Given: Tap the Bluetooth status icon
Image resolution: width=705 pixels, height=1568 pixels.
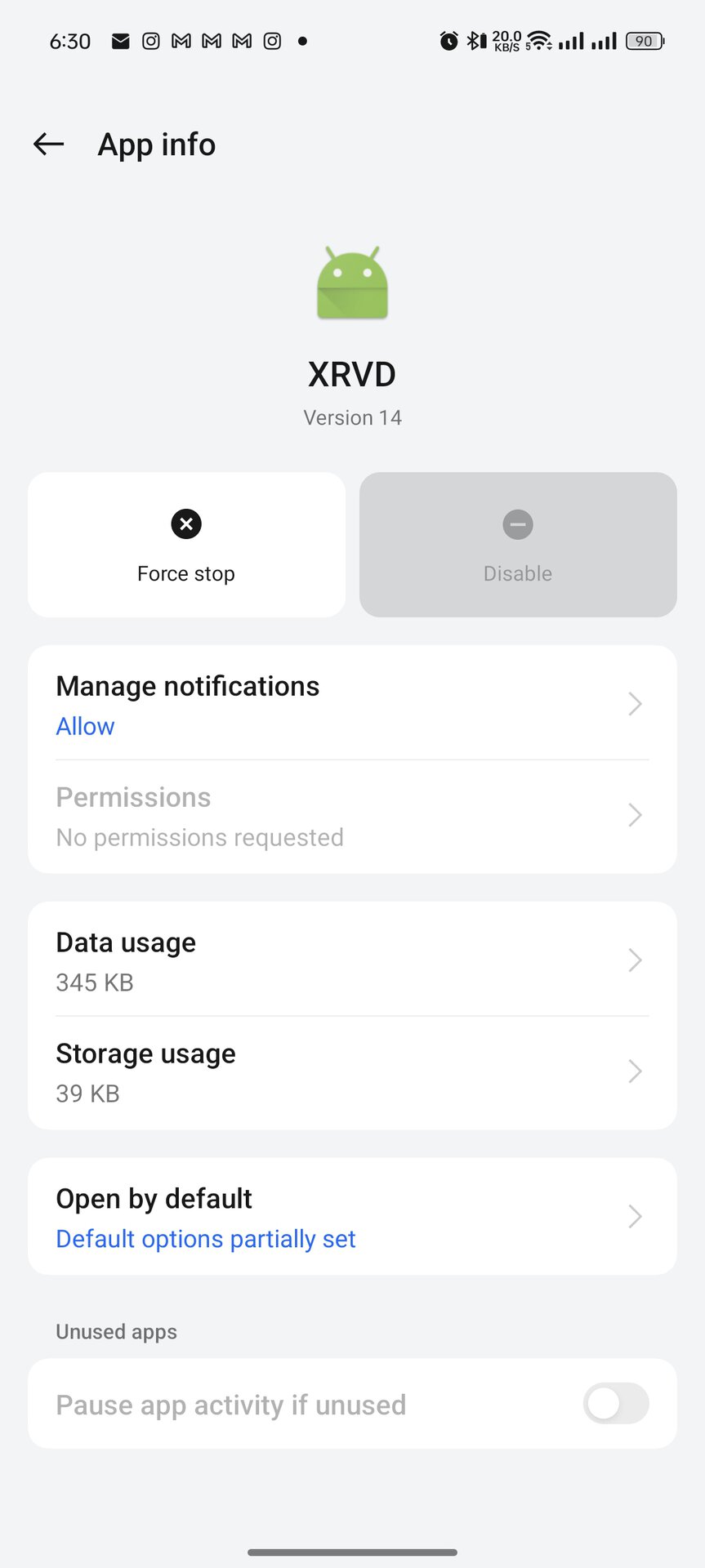Looking at the screenshot, I should tap(475, 41).
